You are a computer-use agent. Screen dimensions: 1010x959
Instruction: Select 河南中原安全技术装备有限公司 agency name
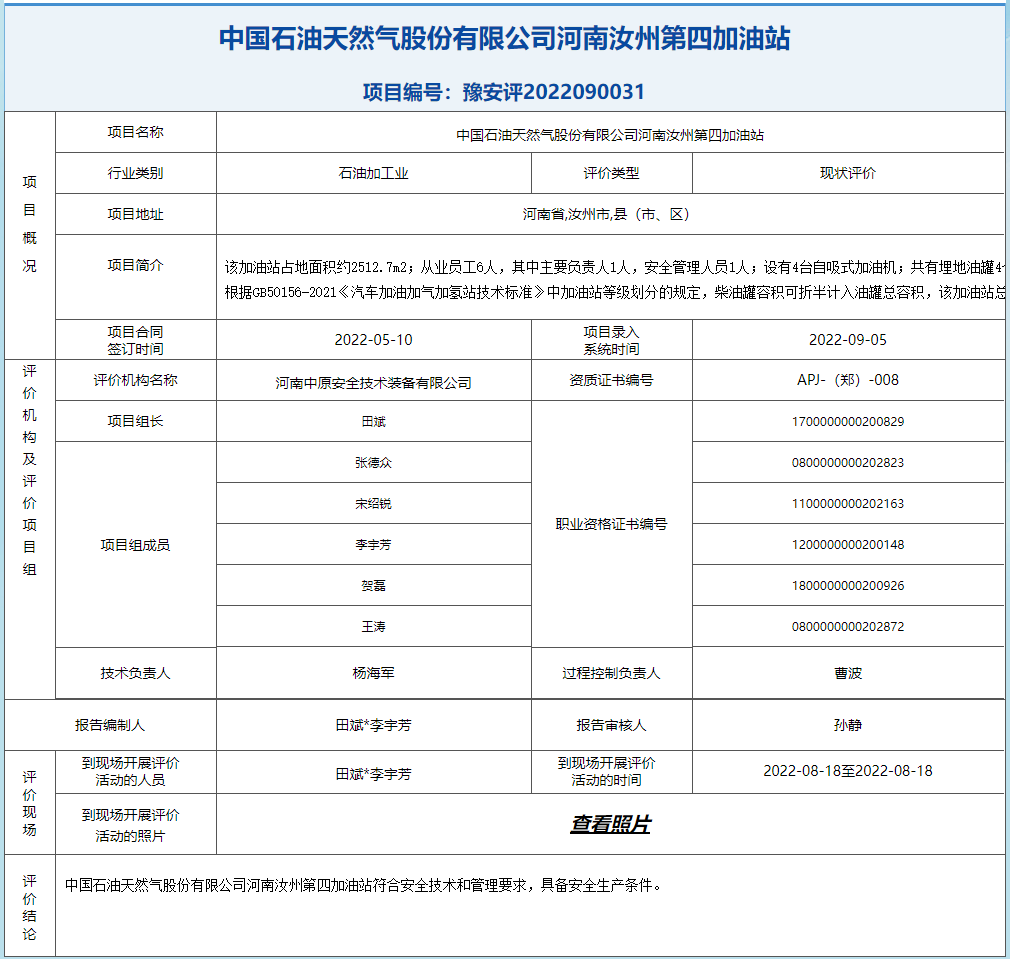[373, 383]
